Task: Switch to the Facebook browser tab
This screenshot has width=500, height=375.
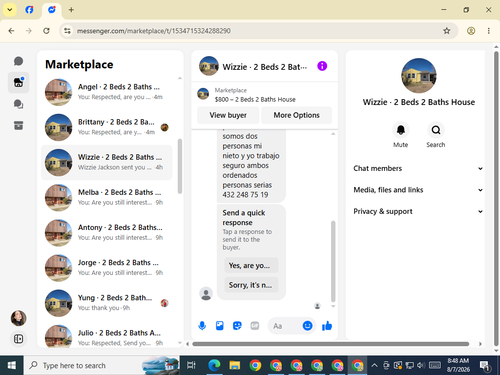Action: point(29,10)
